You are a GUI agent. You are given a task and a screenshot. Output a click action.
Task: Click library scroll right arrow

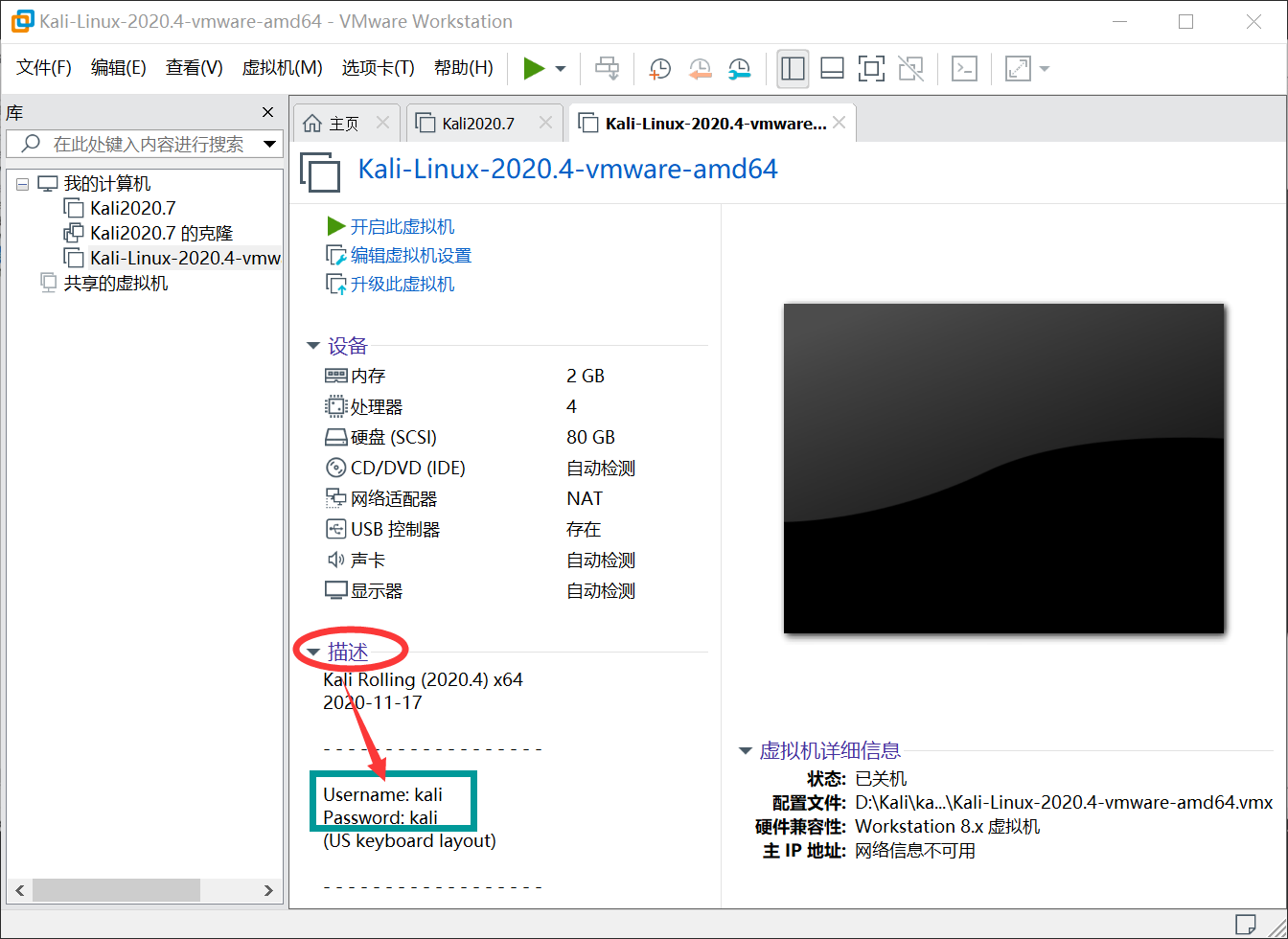coord(269,890)
